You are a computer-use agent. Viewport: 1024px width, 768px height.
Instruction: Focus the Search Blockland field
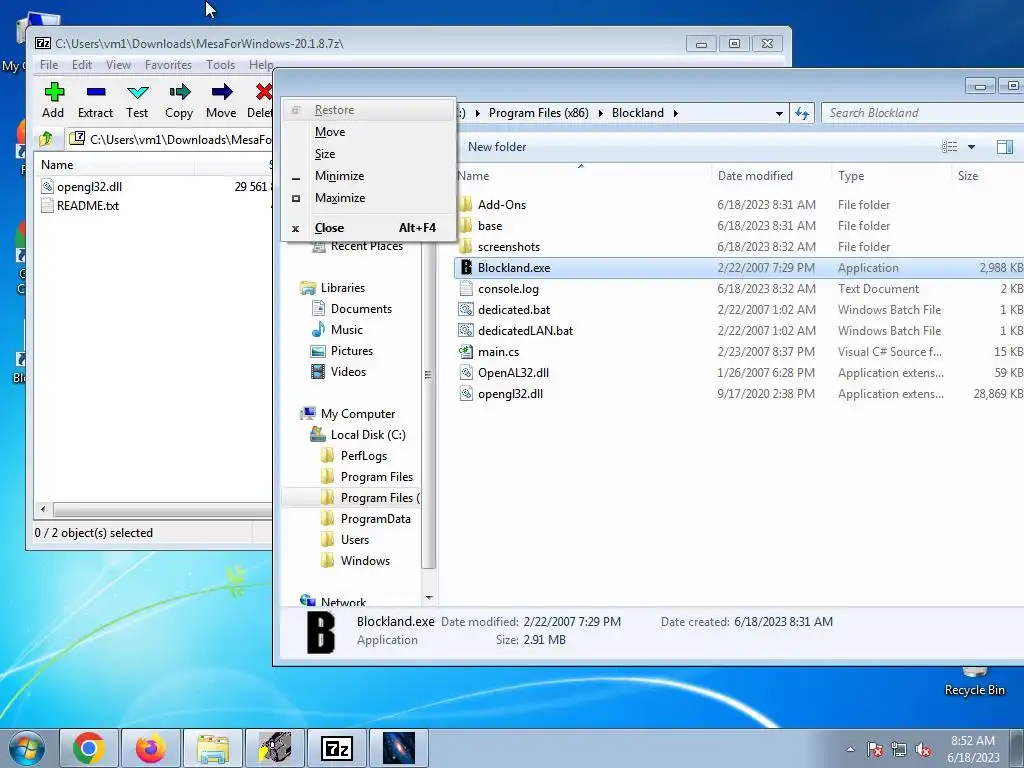[x=922, y=113]
